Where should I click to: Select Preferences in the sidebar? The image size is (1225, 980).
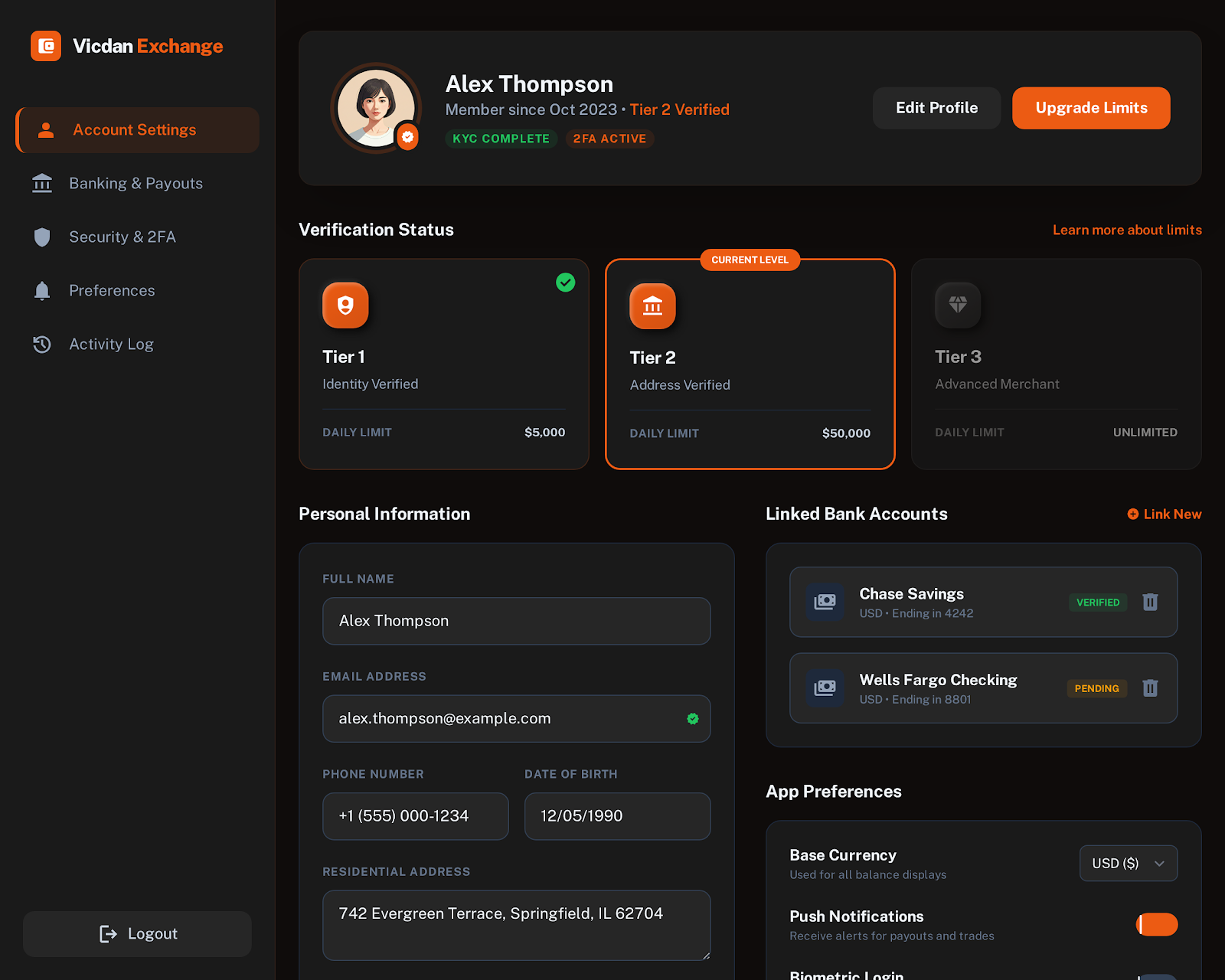[x=112, y=291]
